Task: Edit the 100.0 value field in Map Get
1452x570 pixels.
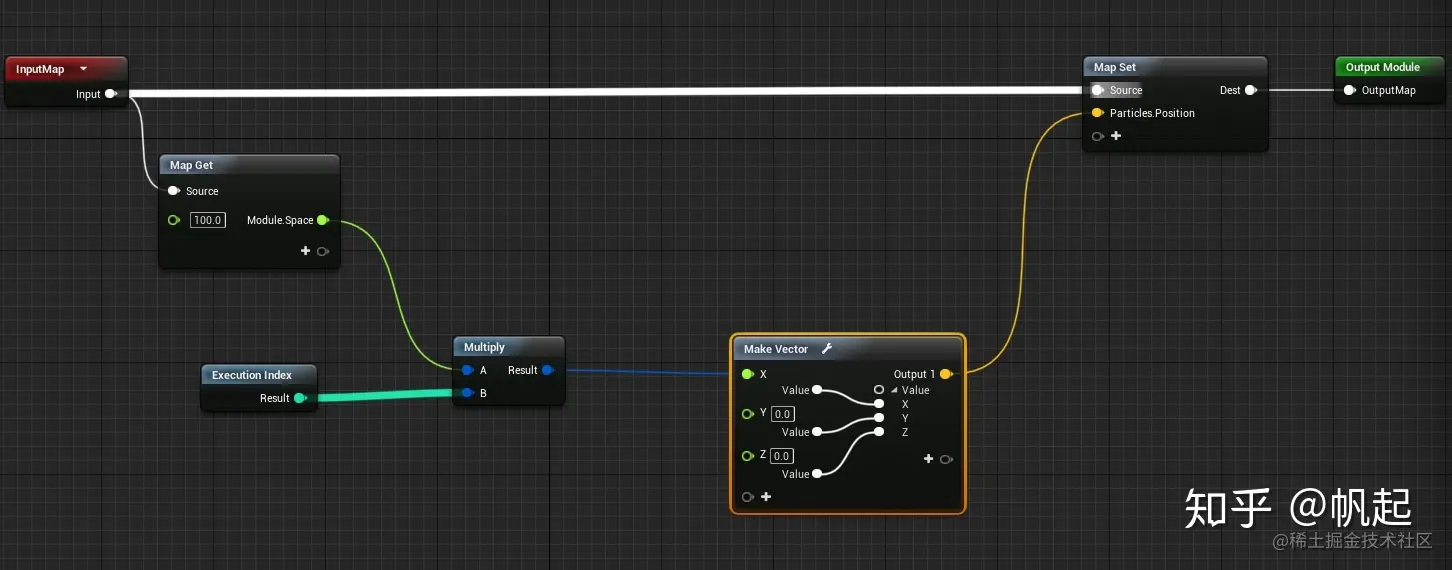Action: coord(208,220)
